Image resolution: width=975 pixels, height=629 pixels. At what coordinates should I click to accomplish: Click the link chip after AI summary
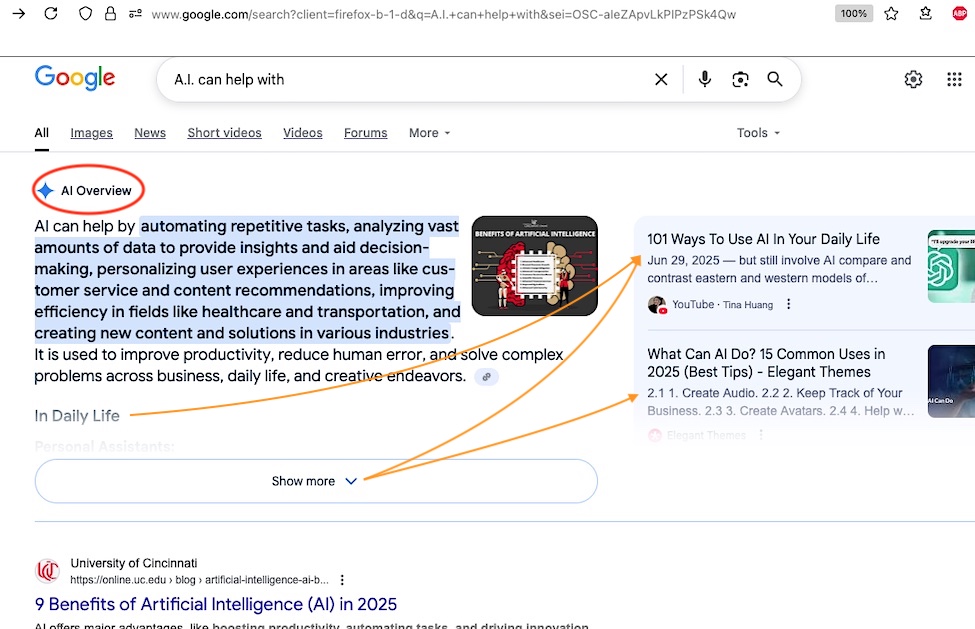point(486,377)
